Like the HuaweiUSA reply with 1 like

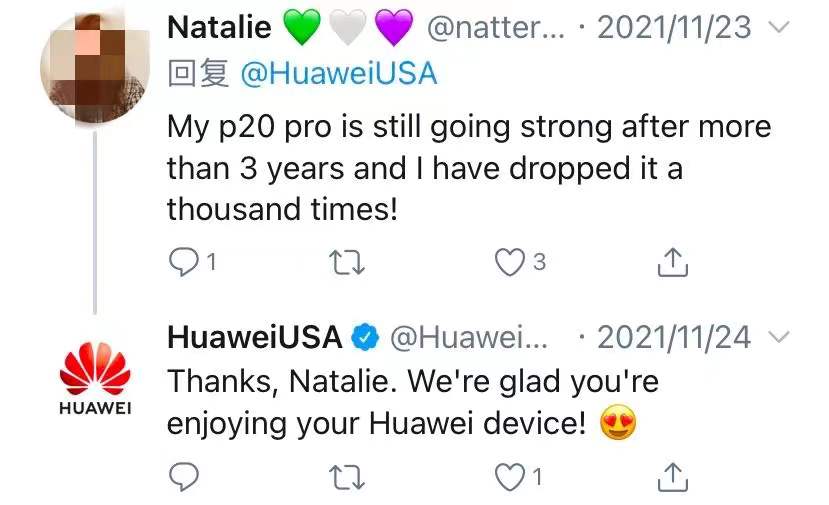pos(510,477)
